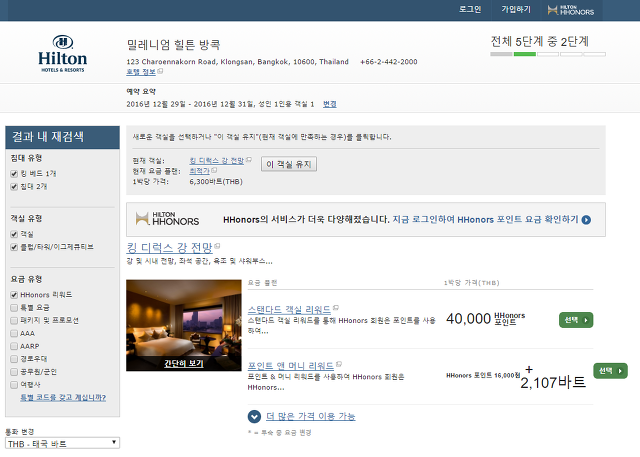Open the room photo thumbnail
Screen dimensions: 640x457
(x=184, y=325)
